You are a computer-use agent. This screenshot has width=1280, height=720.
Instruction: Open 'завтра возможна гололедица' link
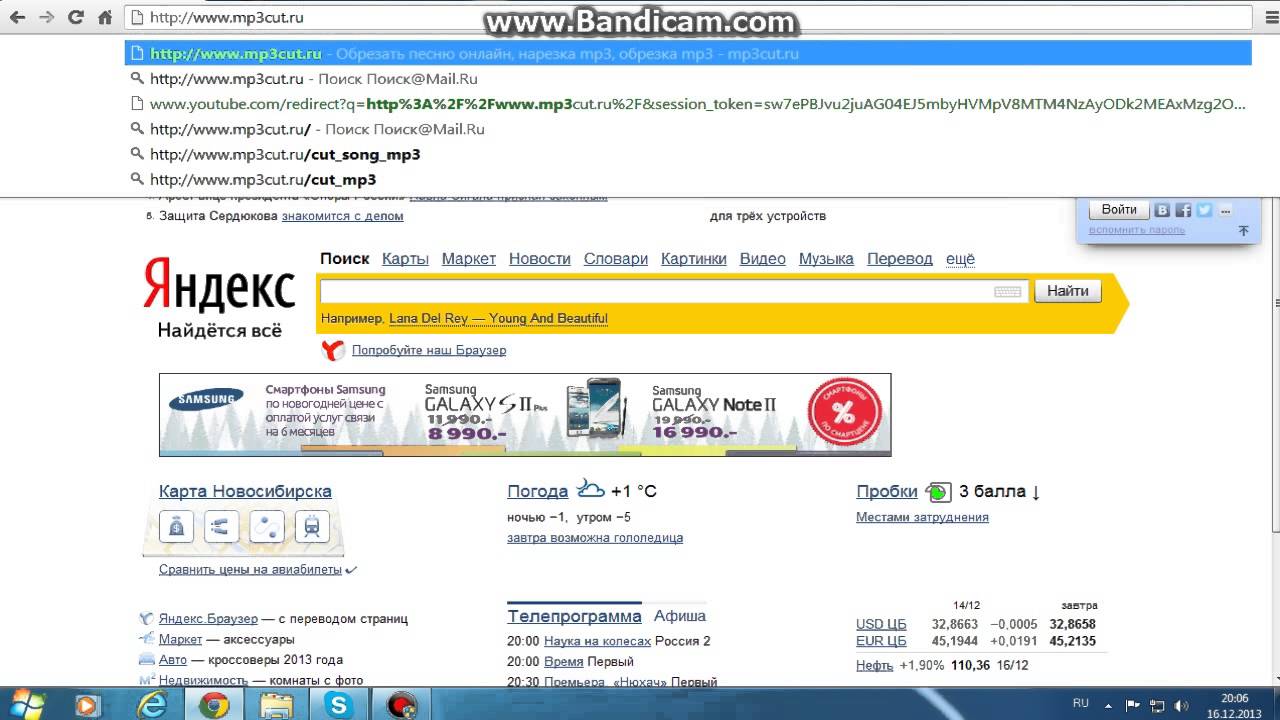point(595,538)
